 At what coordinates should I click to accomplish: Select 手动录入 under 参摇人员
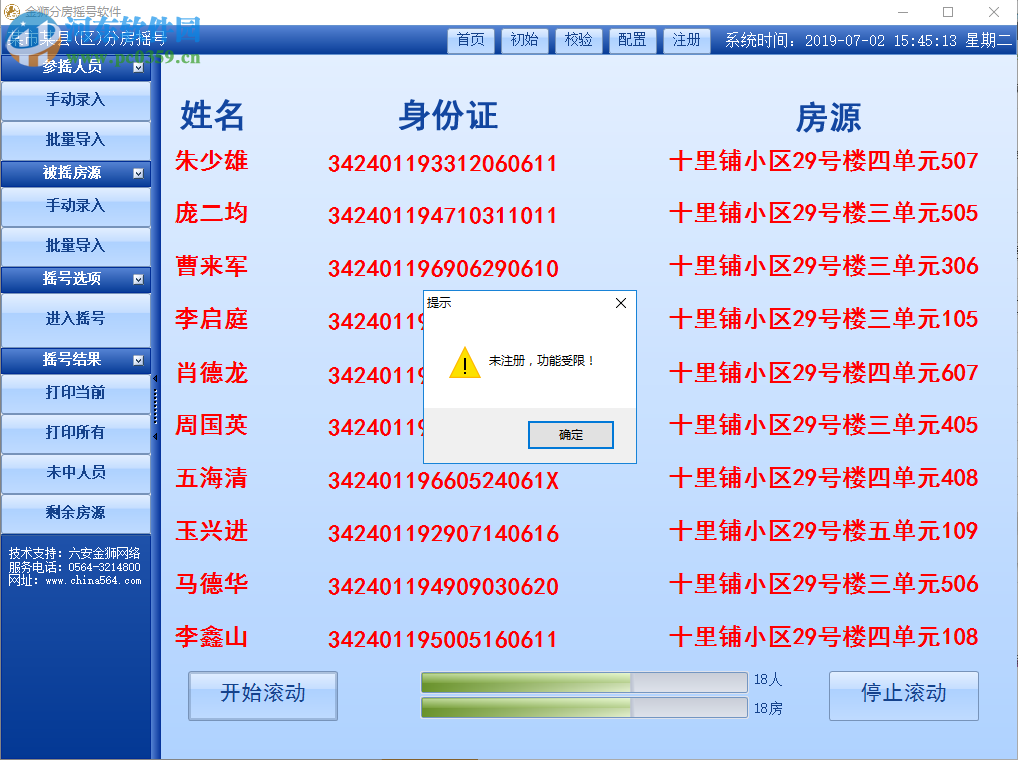75,101
